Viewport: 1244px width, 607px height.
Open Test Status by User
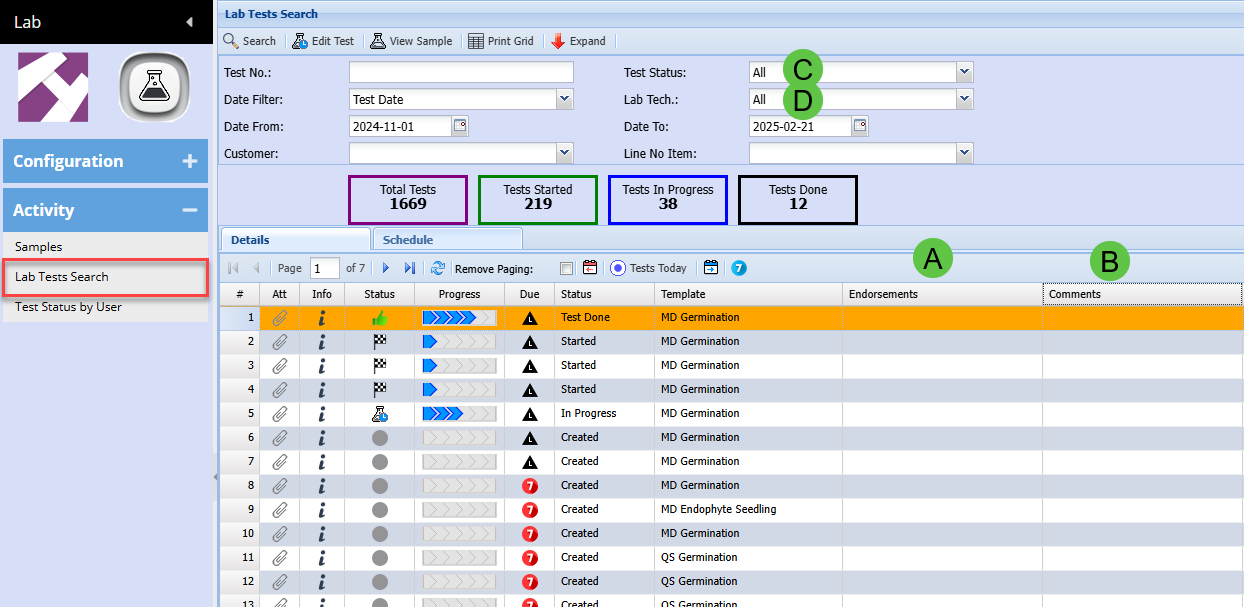(68, 307)
